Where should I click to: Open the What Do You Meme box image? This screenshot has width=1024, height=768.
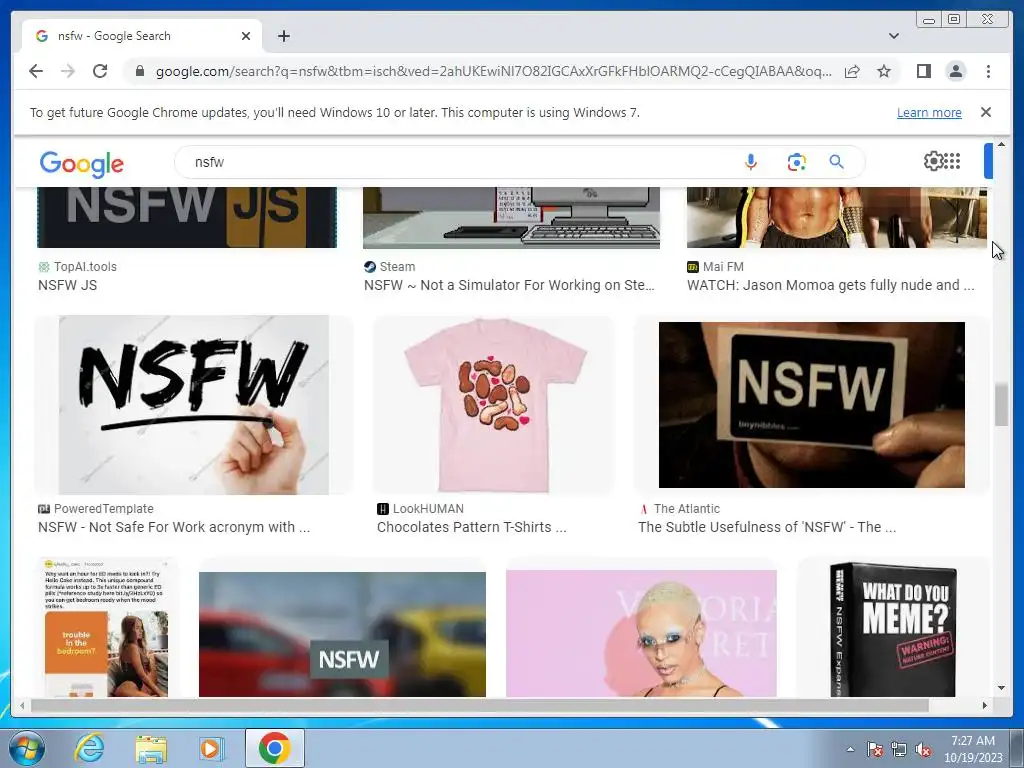pyautogui.click(x=893, y=630)
